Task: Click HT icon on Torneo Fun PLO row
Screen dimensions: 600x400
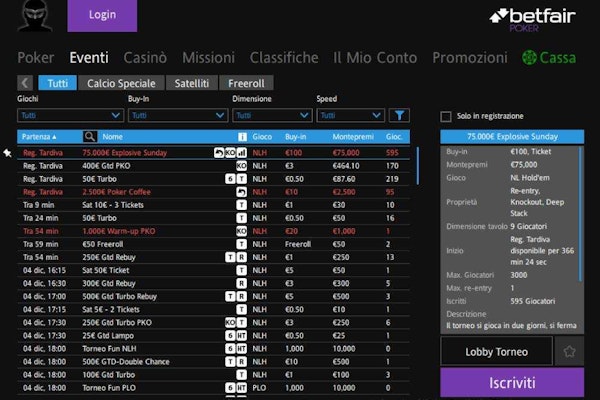Action: coord(241,388)
